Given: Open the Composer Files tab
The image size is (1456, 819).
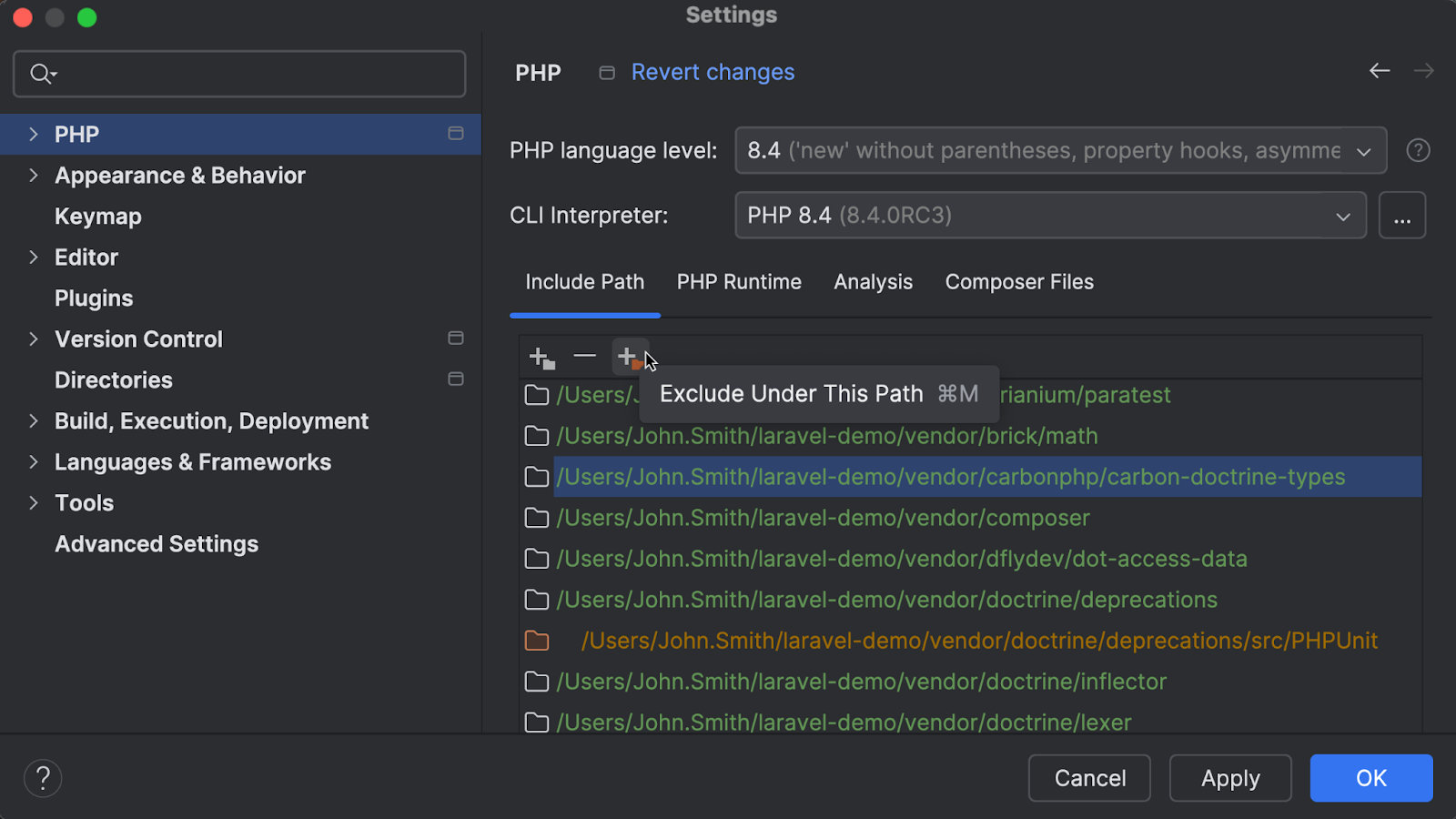Looking at the screenshot, I should click(1018, 282).
